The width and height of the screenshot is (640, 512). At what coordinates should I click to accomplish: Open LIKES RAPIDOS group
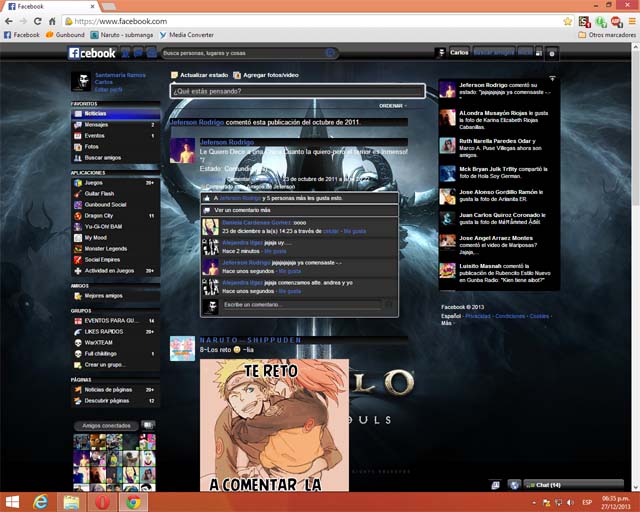coord(115,332)
